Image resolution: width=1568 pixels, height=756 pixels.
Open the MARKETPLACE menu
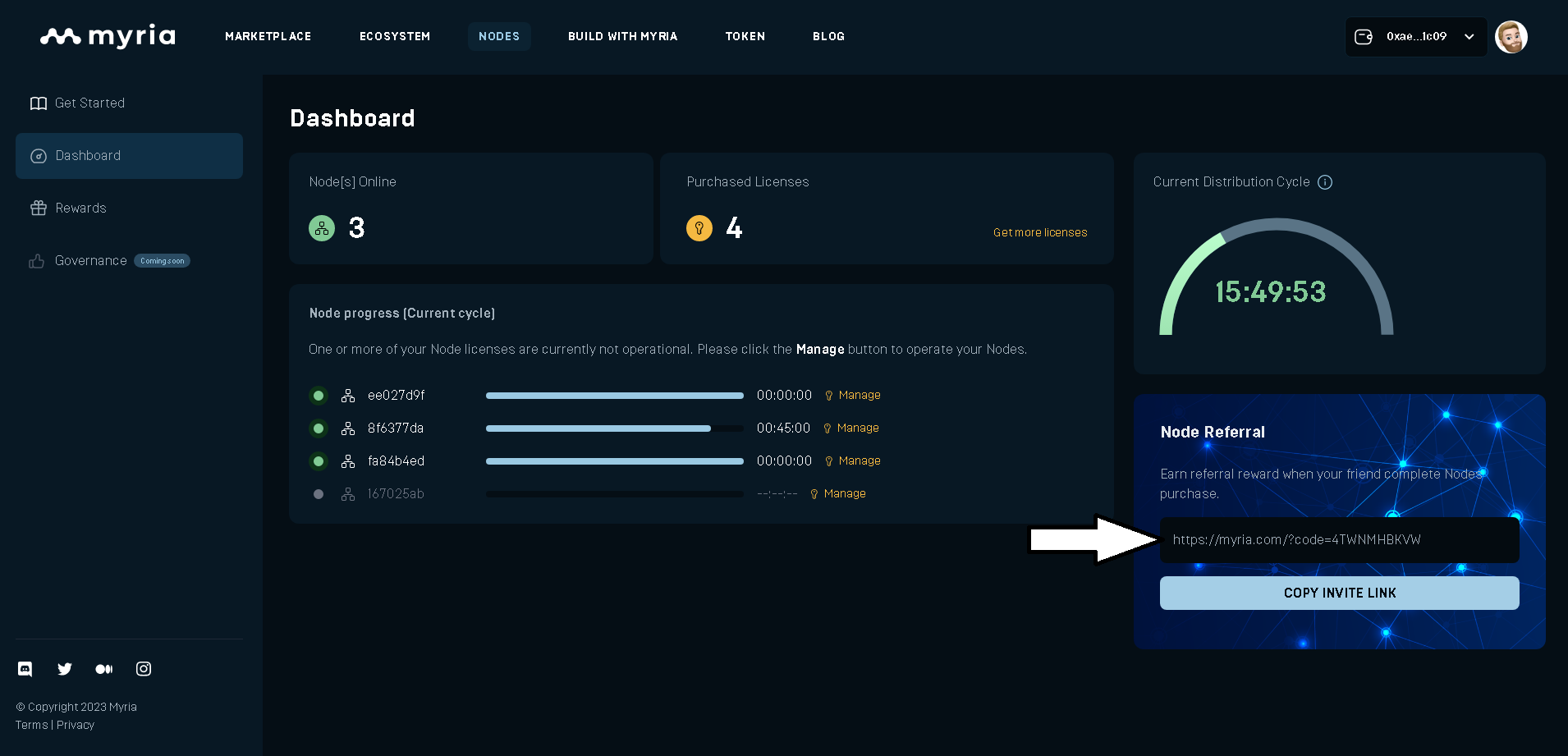[268, 36]
